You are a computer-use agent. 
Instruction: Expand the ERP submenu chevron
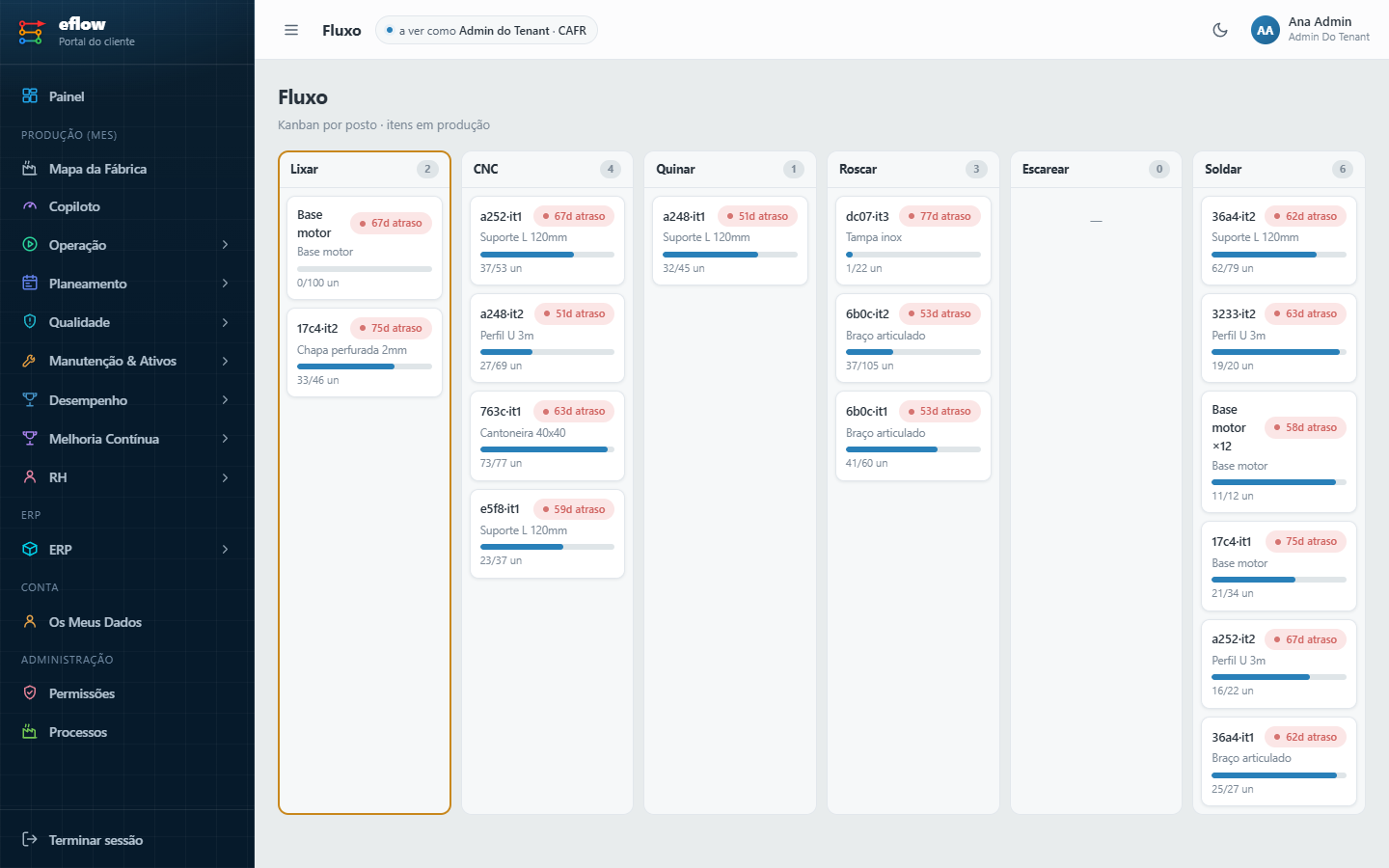pyautogui.click(x=225, y=550)
